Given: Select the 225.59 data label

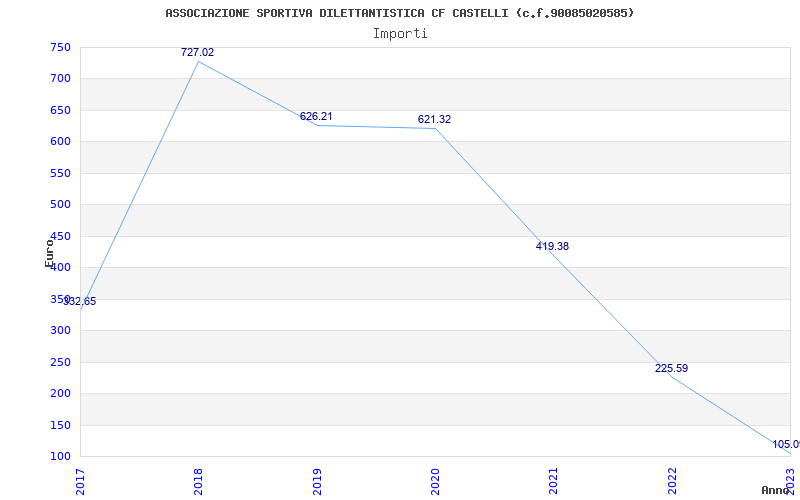Looking at the screenshot, I should pos(671,368).
